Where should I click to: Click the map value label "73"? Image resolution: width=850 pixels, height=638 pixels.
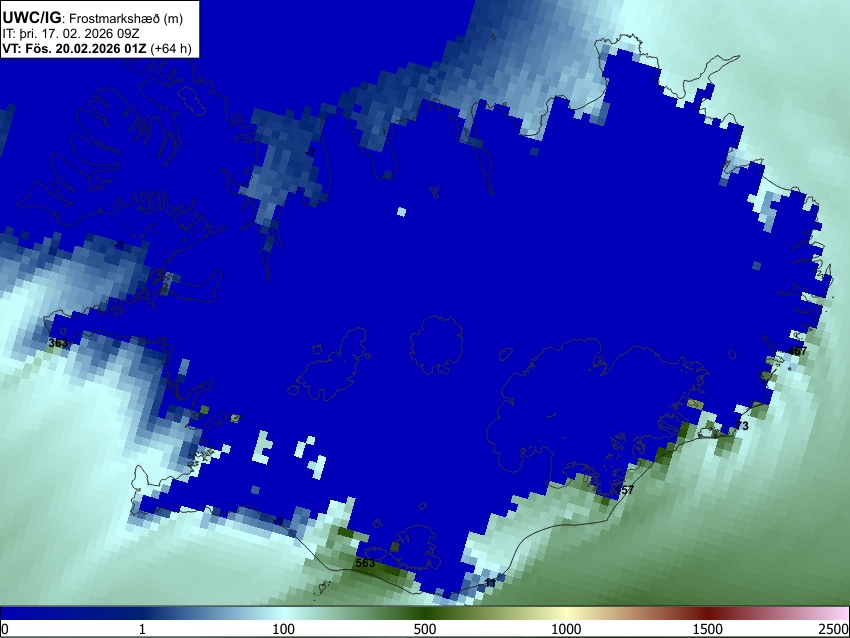coord(742,426)
